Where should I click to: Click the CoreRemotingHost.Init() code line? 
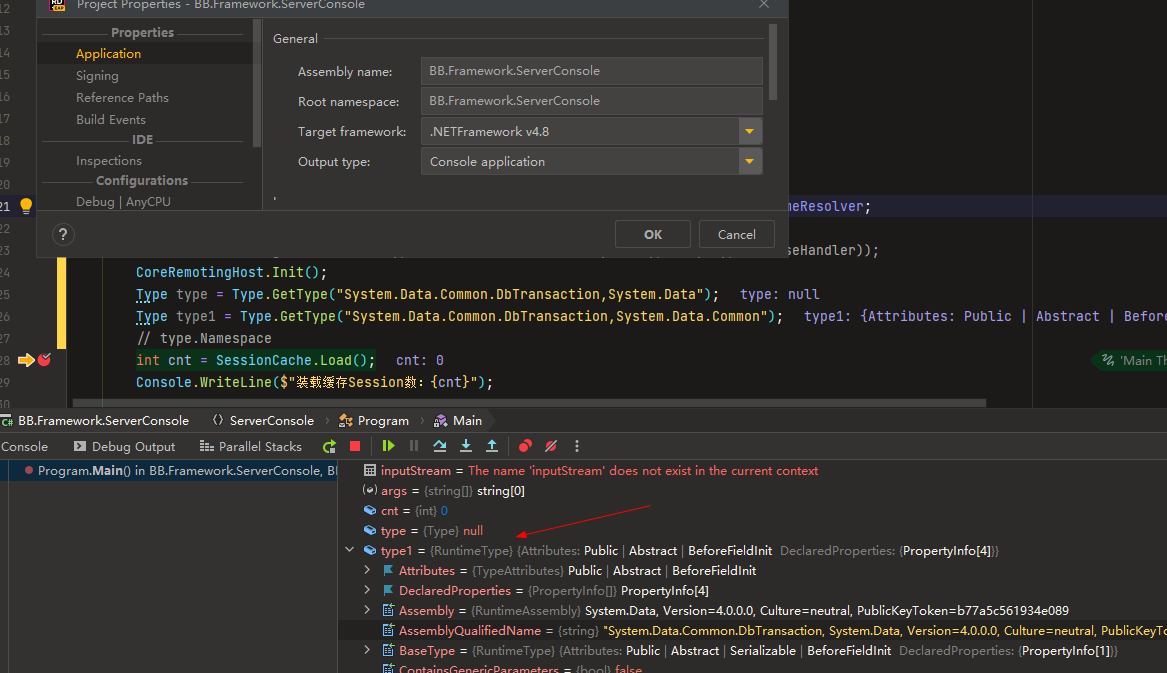(x=231, y=272)
